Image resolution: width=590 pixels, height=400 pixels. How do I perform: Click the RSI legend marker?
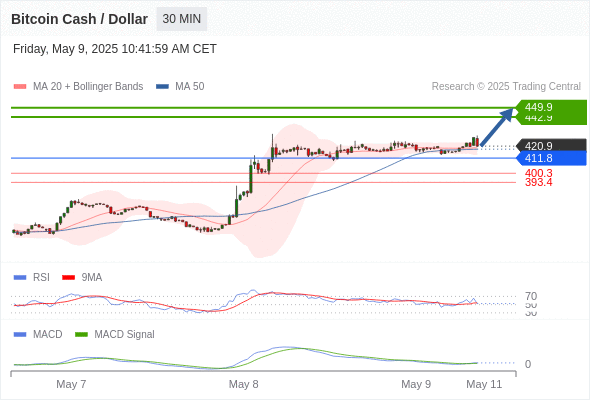pos(20,278)
